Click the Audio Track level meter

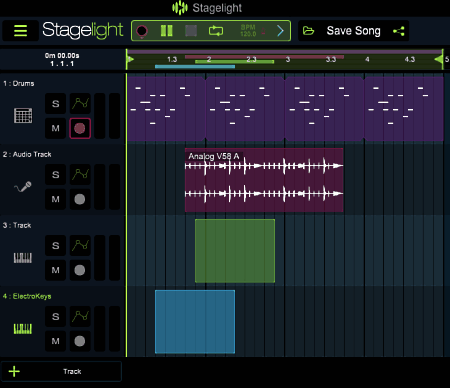coord(107,187)
